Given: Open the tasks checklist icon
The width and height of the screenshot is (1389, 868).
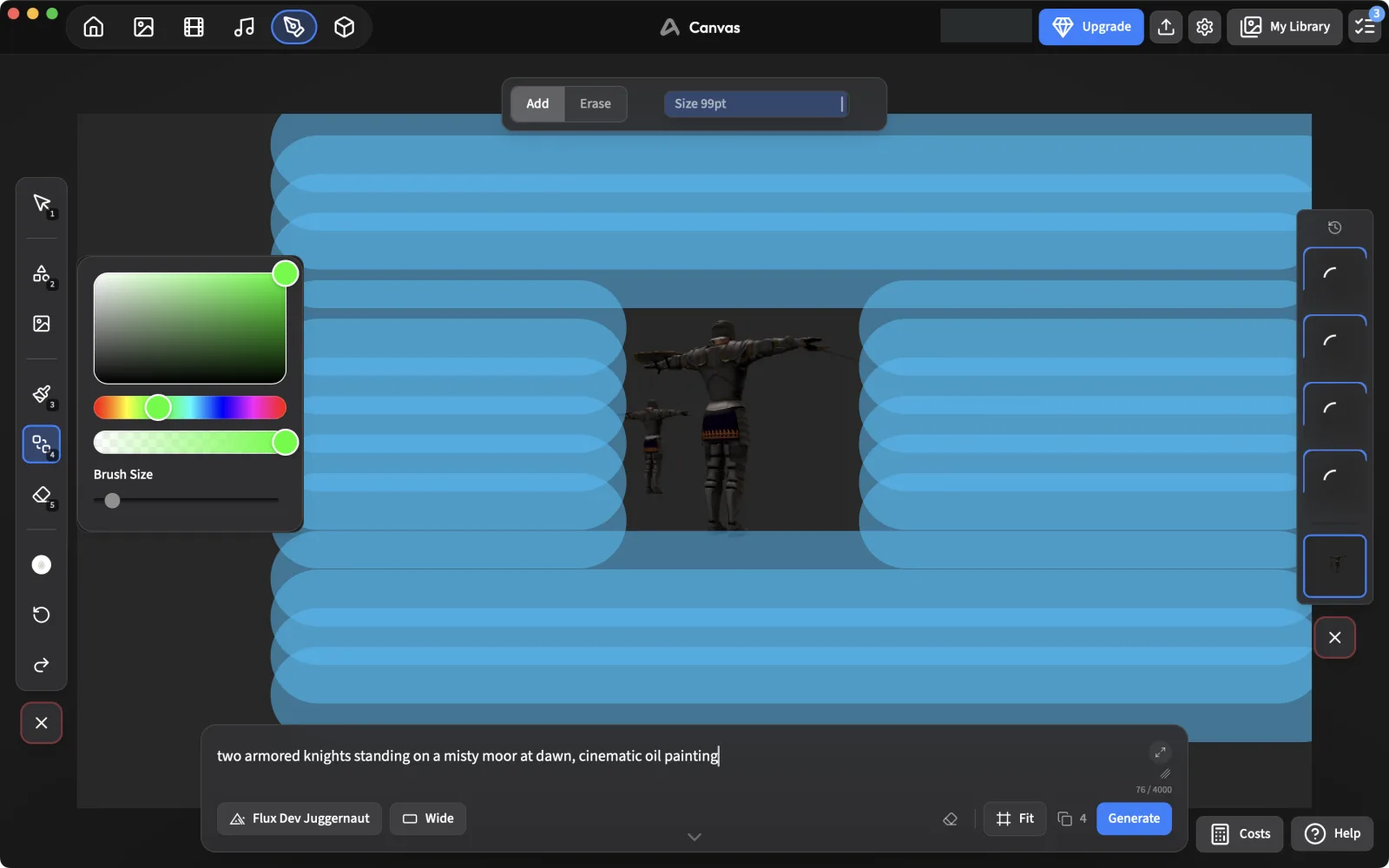Looking at the screenshot, I should tap(1365, 27).
